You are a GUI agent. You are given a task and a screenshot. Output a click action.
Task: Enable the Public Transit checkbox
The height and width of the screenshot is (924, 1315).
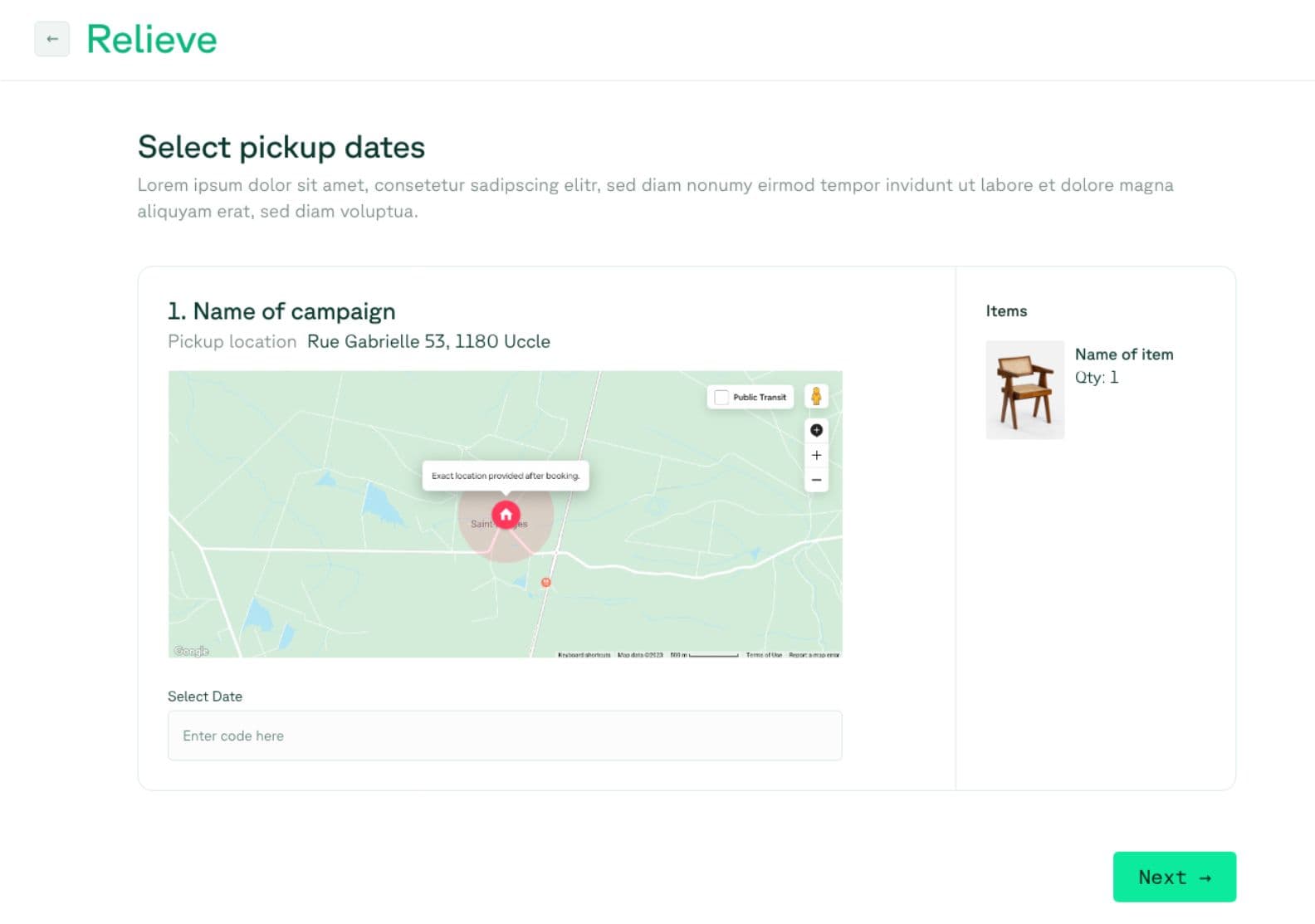[x=721, y=397]
